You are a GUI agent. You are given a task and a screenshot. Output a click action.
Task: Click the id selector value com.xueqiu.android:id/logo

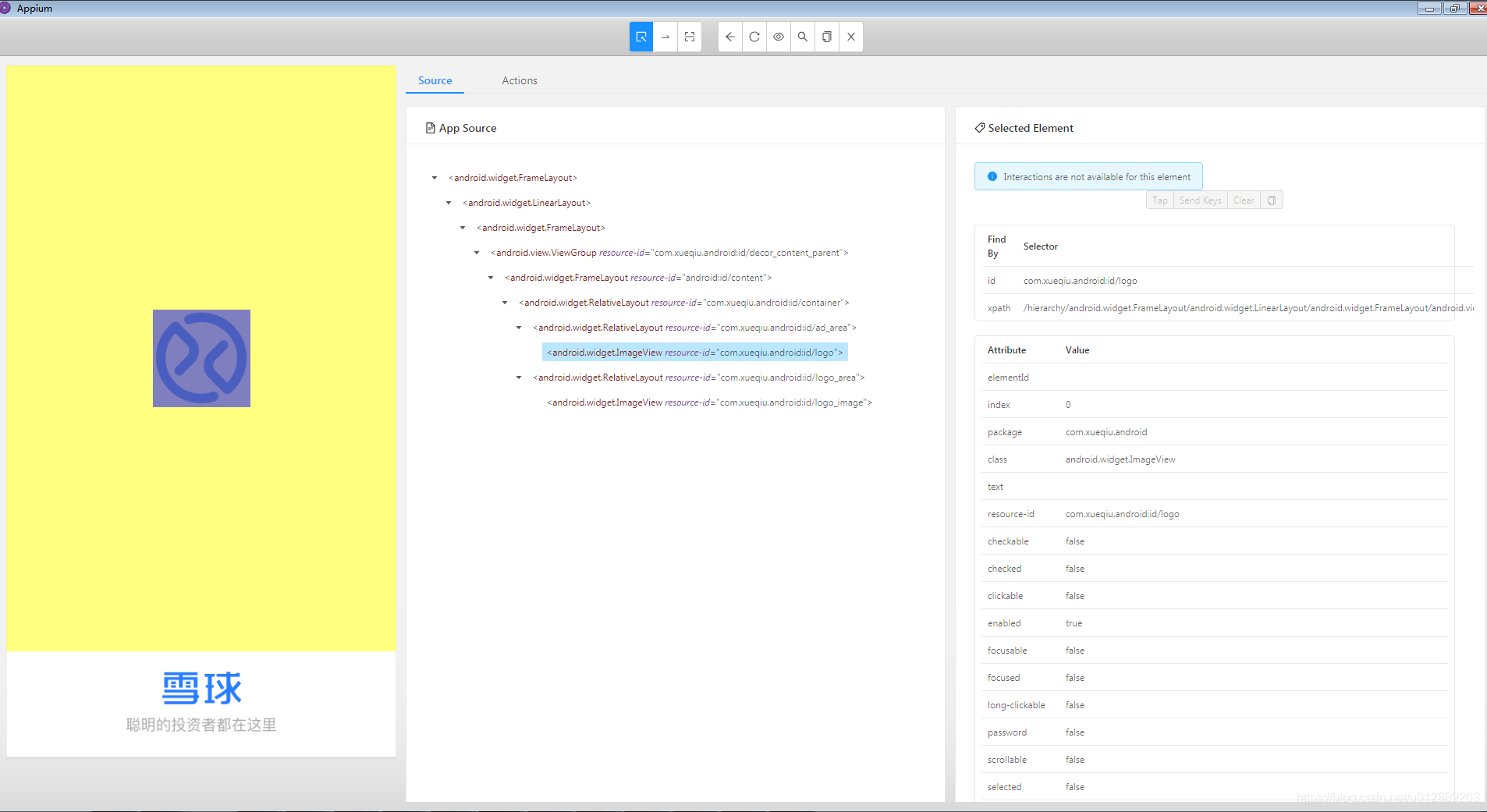(1080, 281)
